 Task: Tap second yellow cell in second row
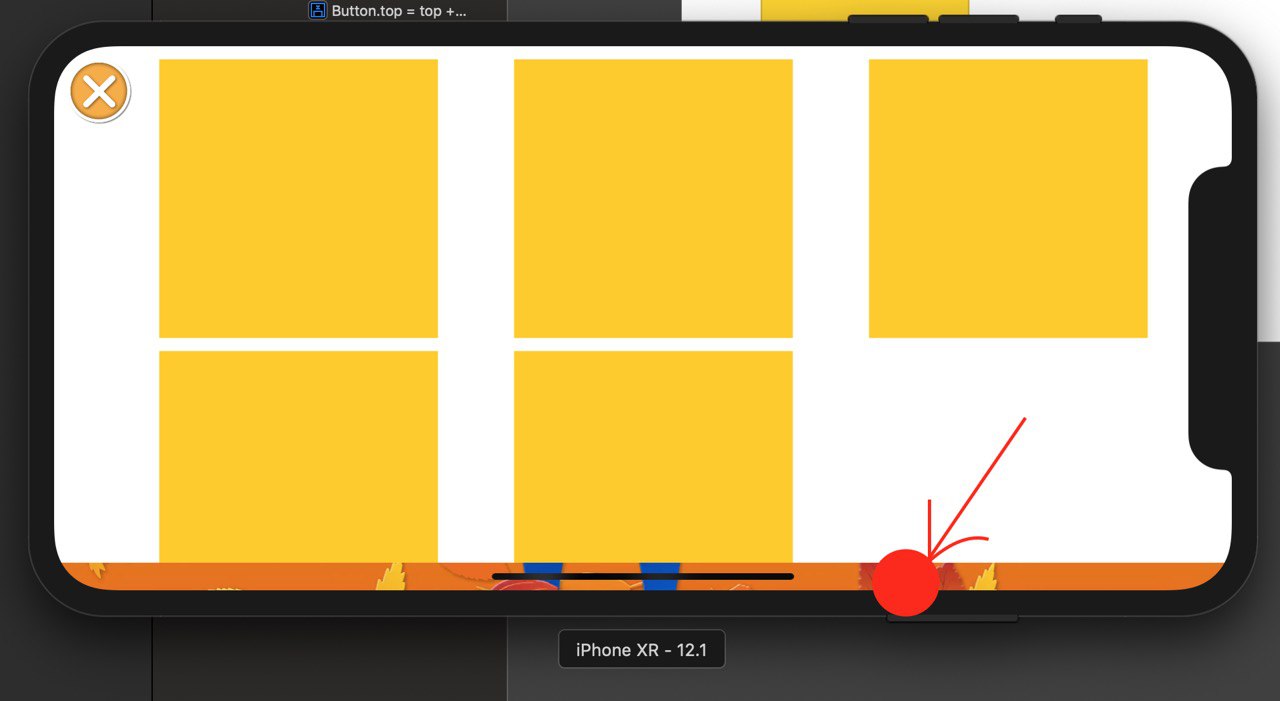click(653, 457)
